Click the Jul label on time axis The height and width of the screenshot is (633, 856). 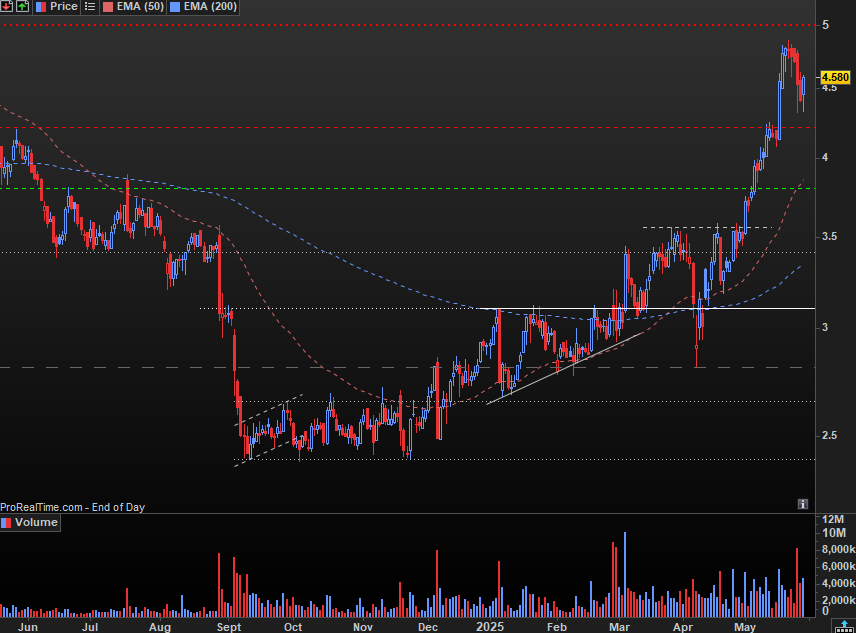pyautogui.click(x=90, y=627)
